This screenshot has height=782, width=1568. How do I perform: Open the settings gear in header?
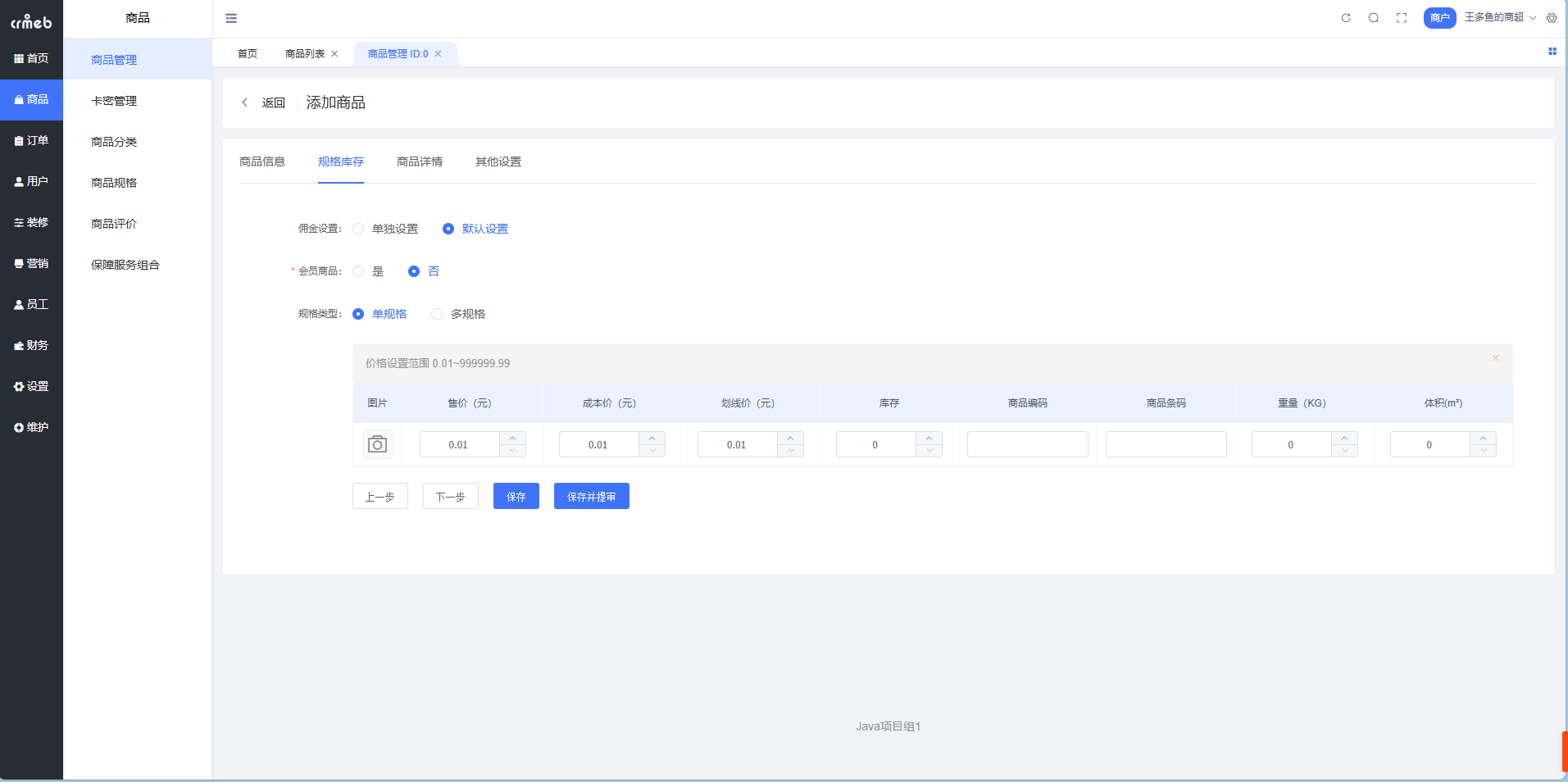1552,18
